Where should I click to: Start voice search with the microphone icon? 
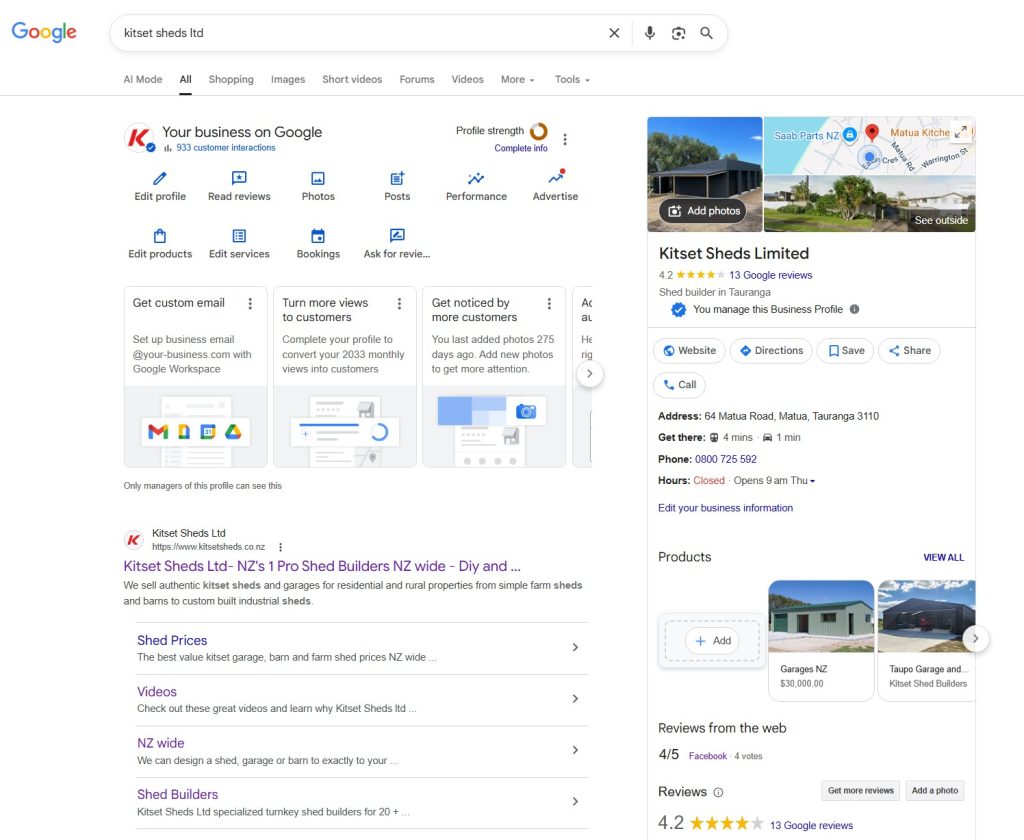click(650, 33)
